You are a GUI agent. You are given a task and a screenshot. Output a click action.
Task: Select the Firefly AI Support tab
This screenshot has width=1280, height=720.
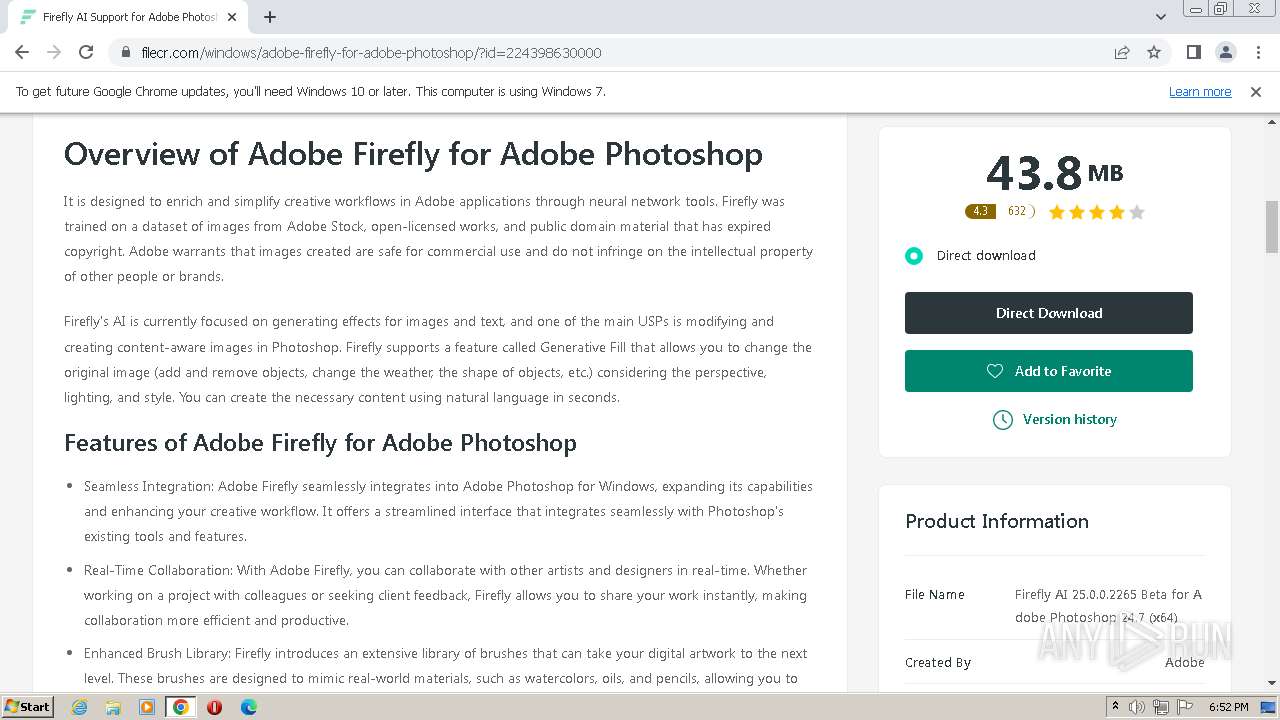click(x=128, y=17)
